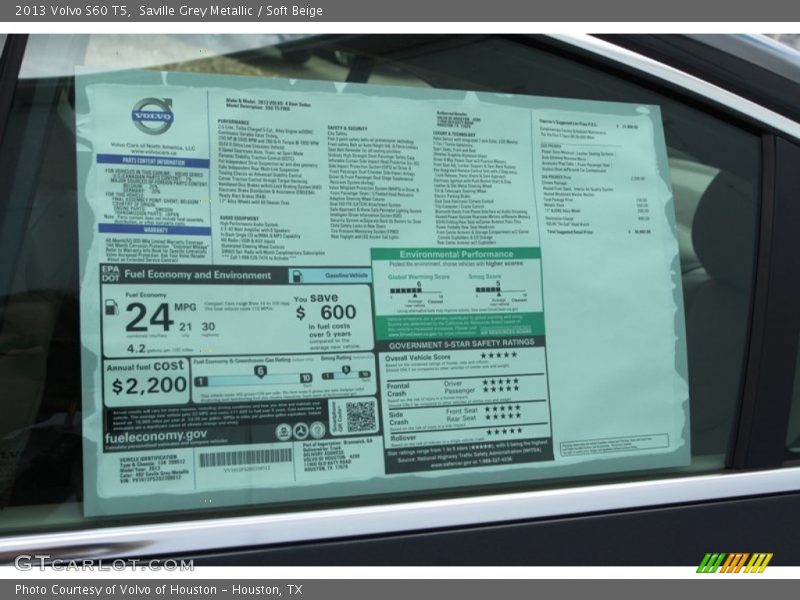Click the EPA DOT badge

point(110,275)
